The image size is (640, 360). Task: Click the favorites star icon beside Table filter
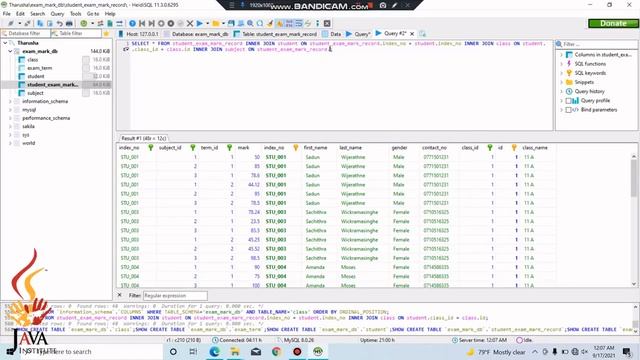coord(107,33)
